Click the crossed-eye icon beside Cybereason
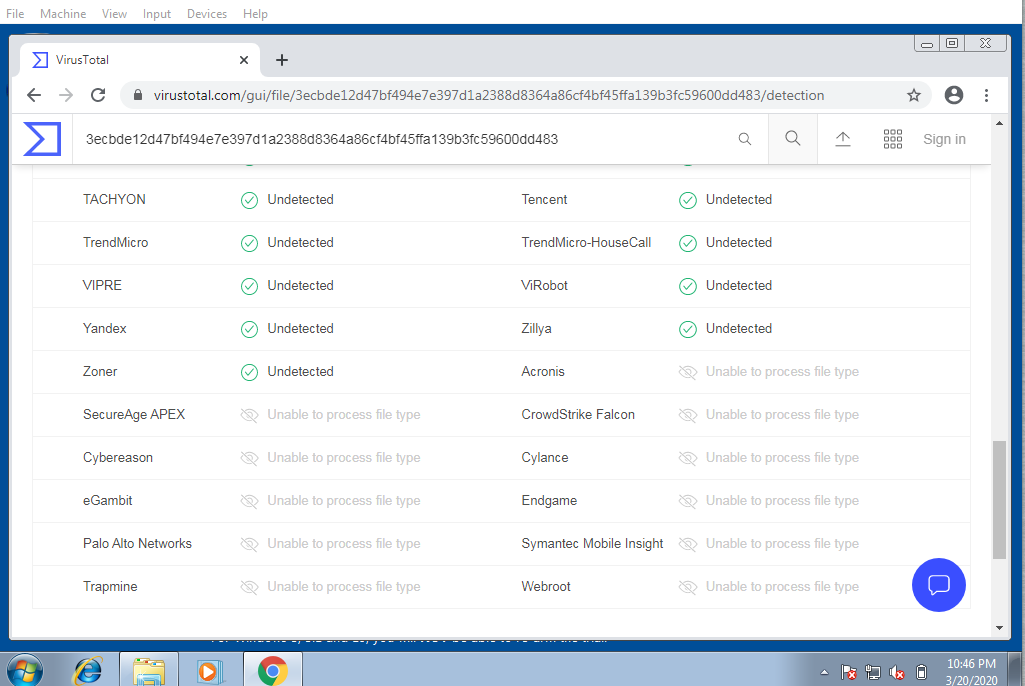This screenshot has width=1025, height=686. (x=249, y=458)
